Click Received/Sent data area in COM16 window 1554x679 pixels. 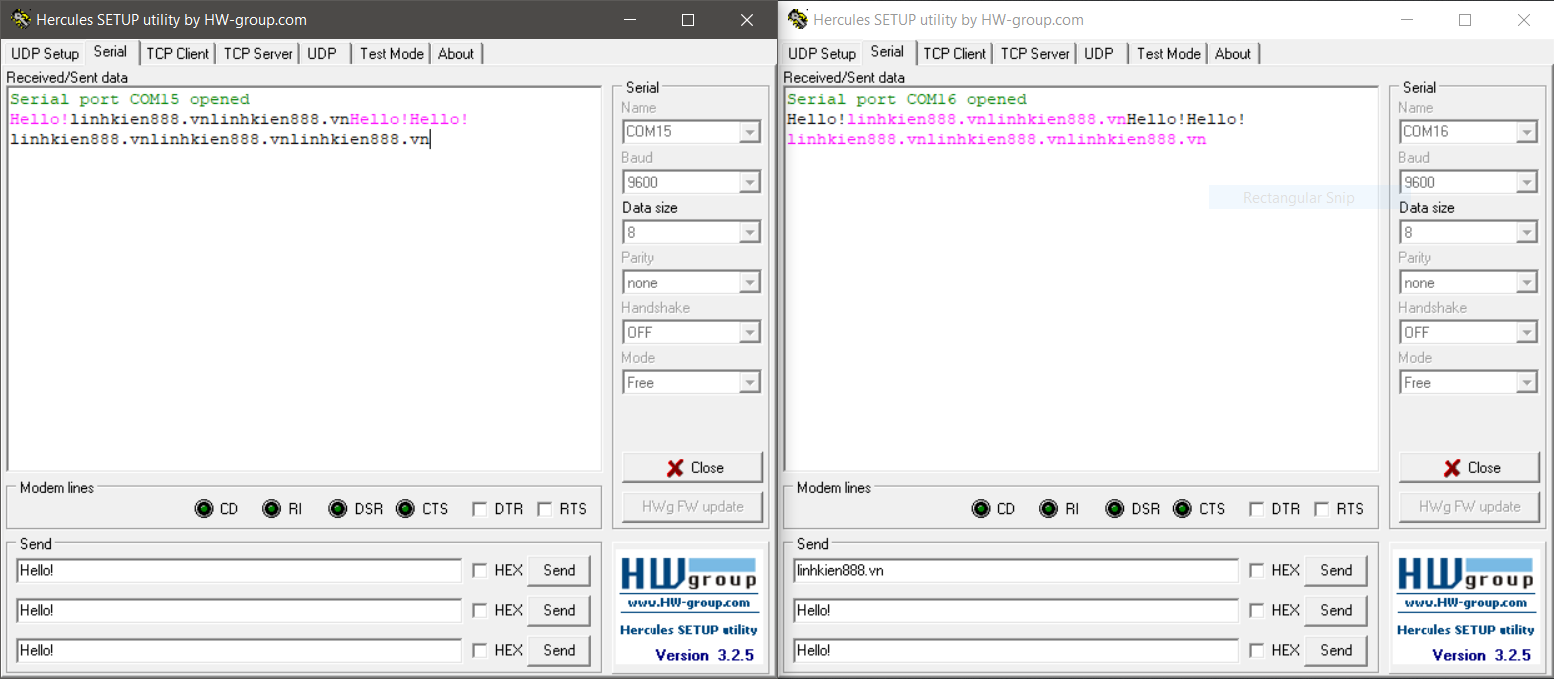[x=1081, y=279]
